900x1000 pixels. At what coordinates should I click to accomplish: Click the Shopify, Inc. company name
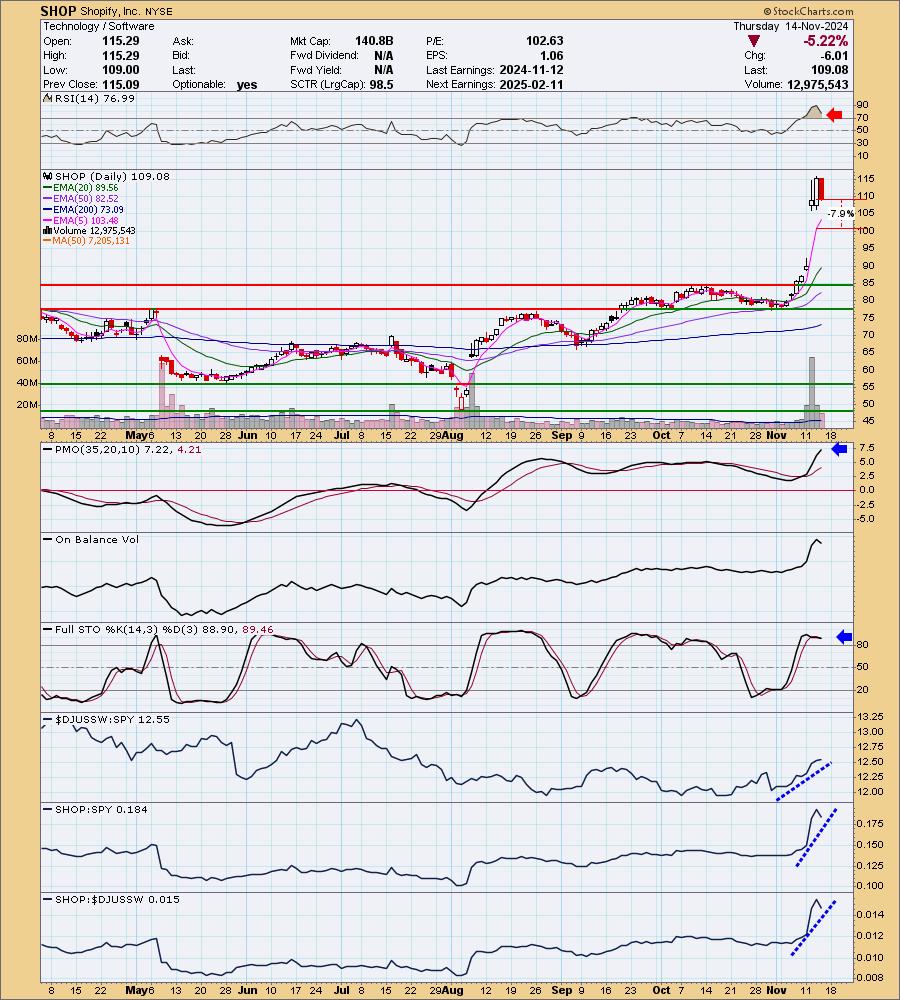pos(110,11)
